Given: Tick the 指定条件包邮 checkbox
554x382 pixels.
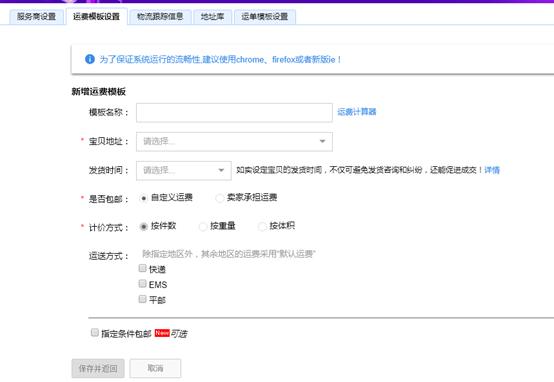Looking at the screenshot, I should coord(95,332).
